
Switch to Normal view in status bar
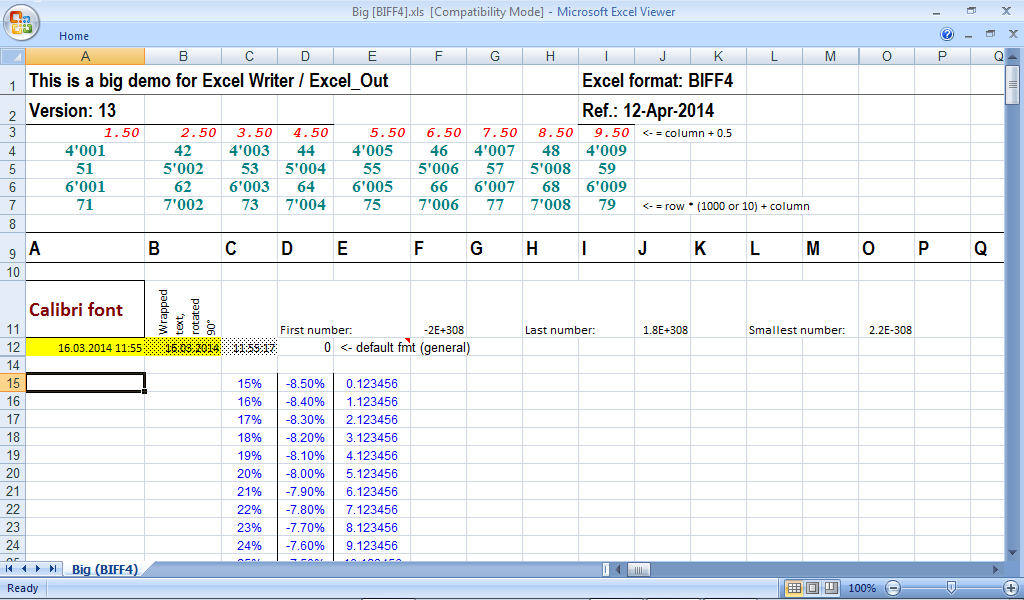click(x=794, y=588)
